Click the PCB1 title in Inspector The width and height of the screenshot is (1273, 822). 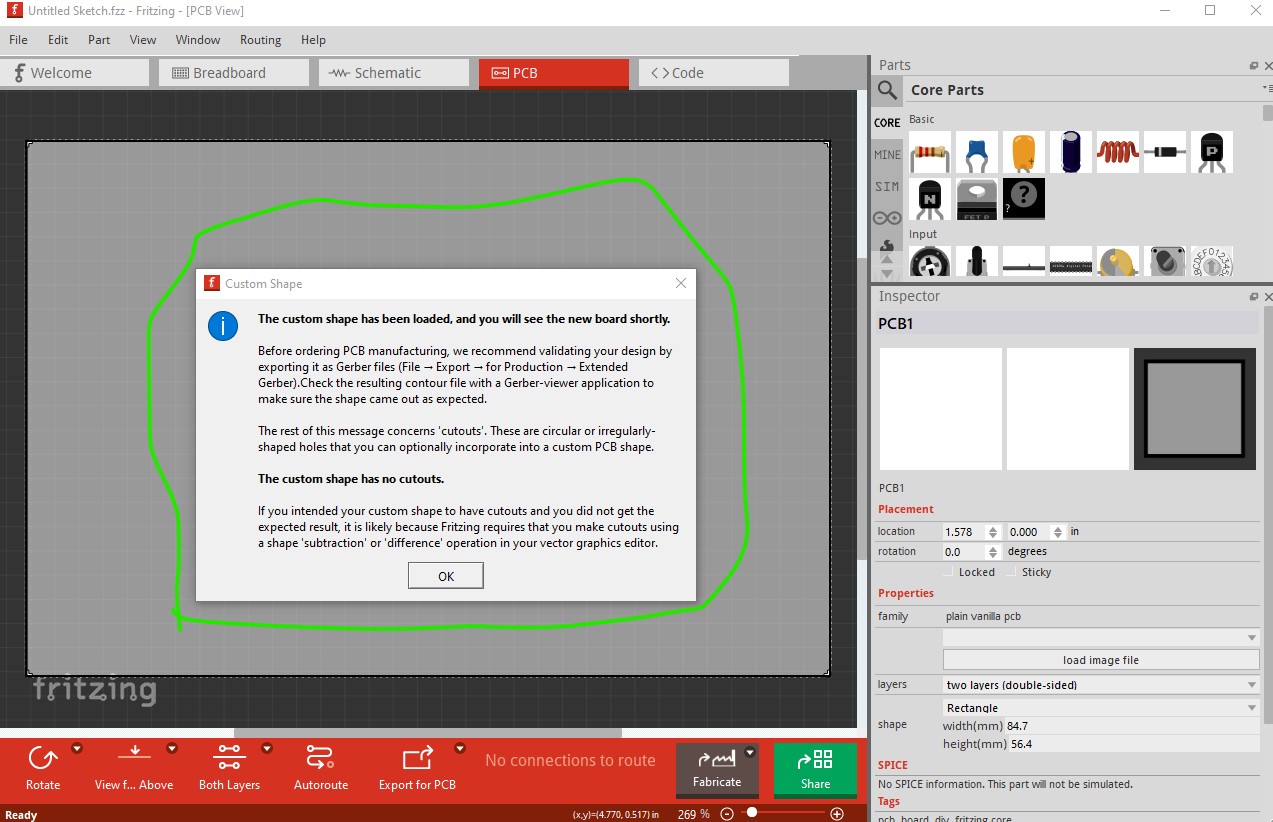896,324
